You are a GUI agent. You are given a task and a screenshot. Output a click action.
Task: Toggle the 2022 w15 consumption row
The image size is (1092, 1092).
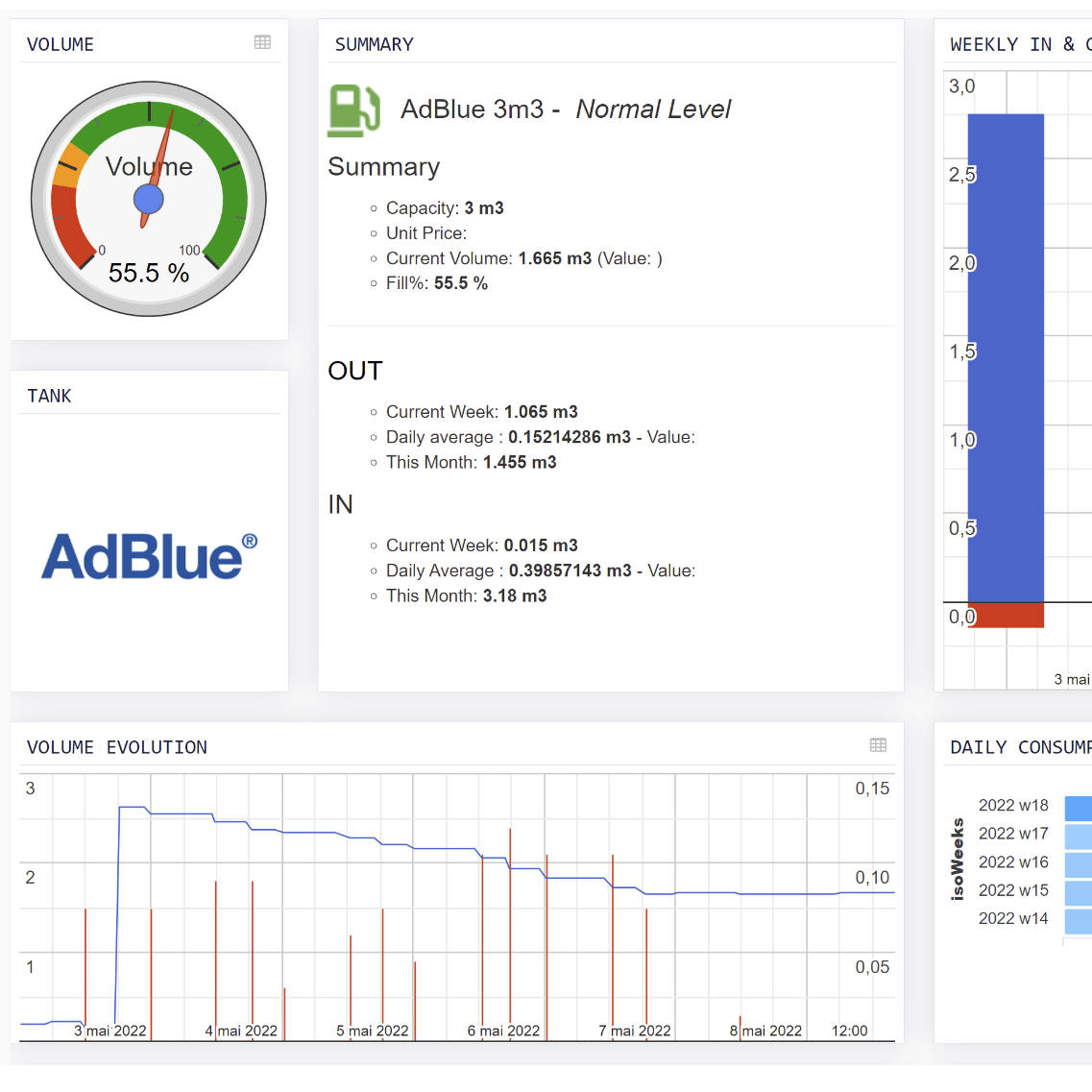click(x=1013, y=890)
